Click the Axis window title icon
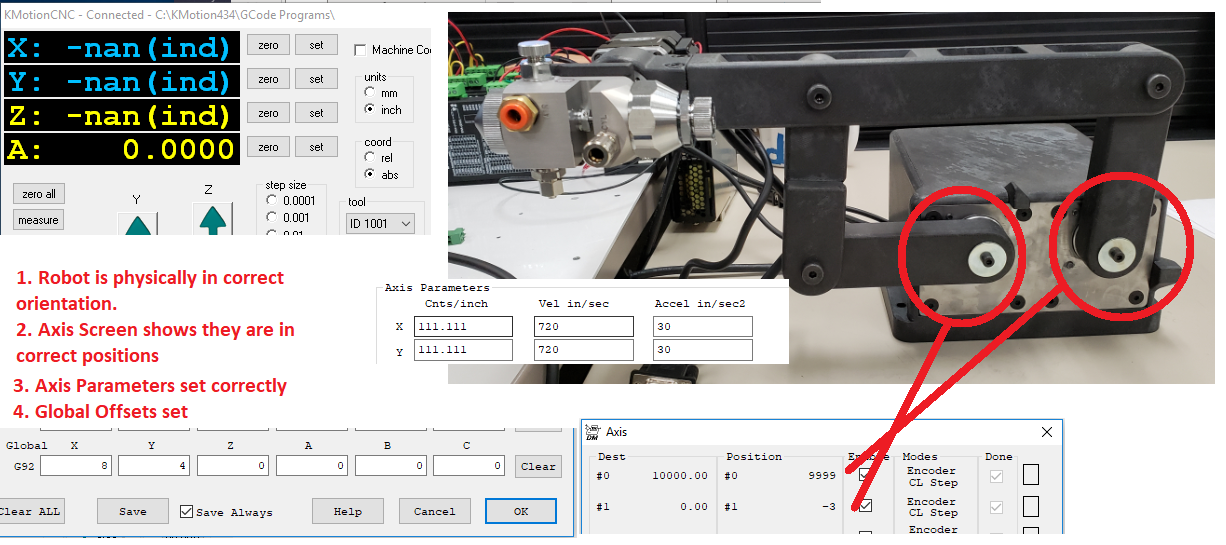This screenshot has height=545, width=1226. click(x=592, y=431)
